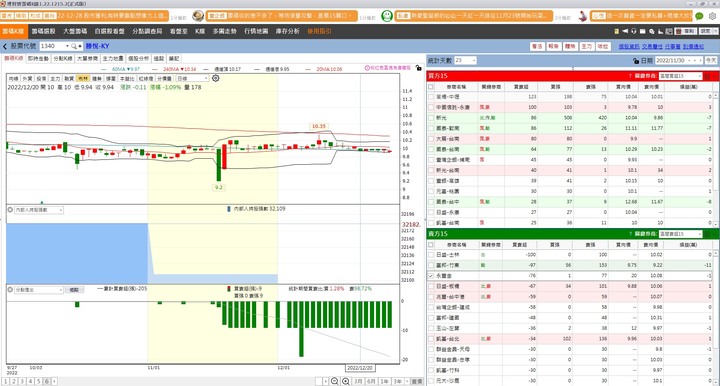Open 大盤籌碼 in main menu

pos(75,31)
